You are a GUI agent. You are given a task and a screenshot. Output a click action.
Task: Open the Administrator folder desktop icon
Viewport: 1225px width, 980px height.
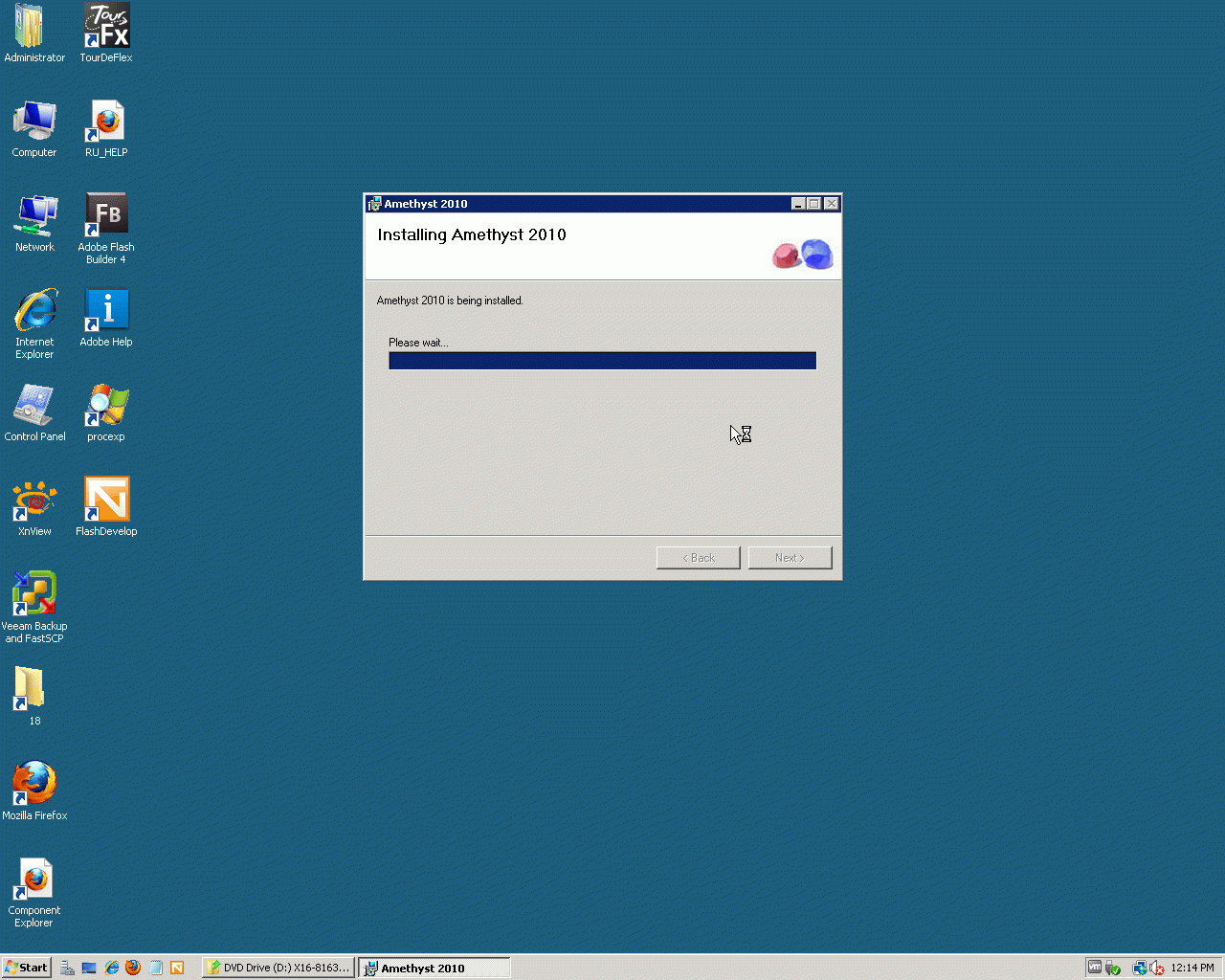pos(34,33)
